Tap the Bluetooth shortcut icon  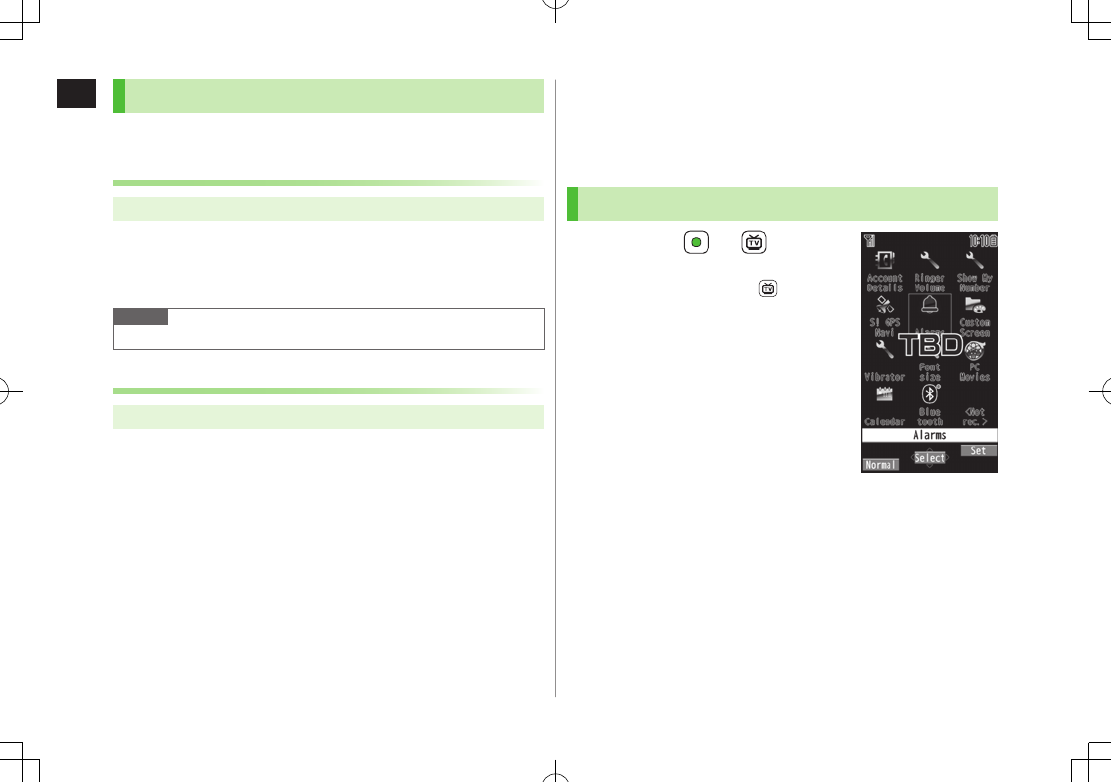pos(930,394)
